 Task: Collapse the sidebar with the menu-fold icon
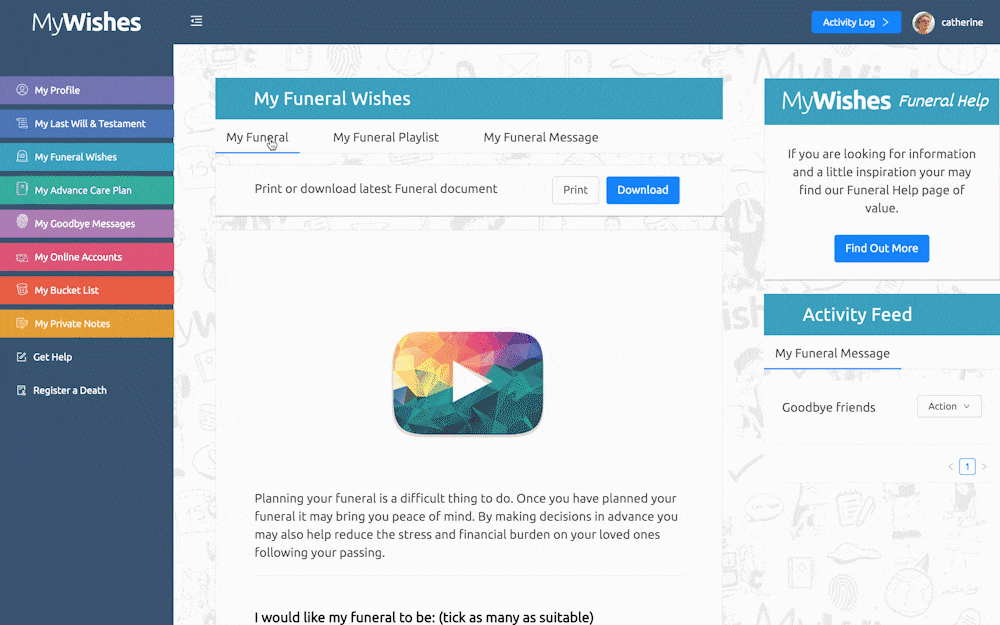point(196,21)
